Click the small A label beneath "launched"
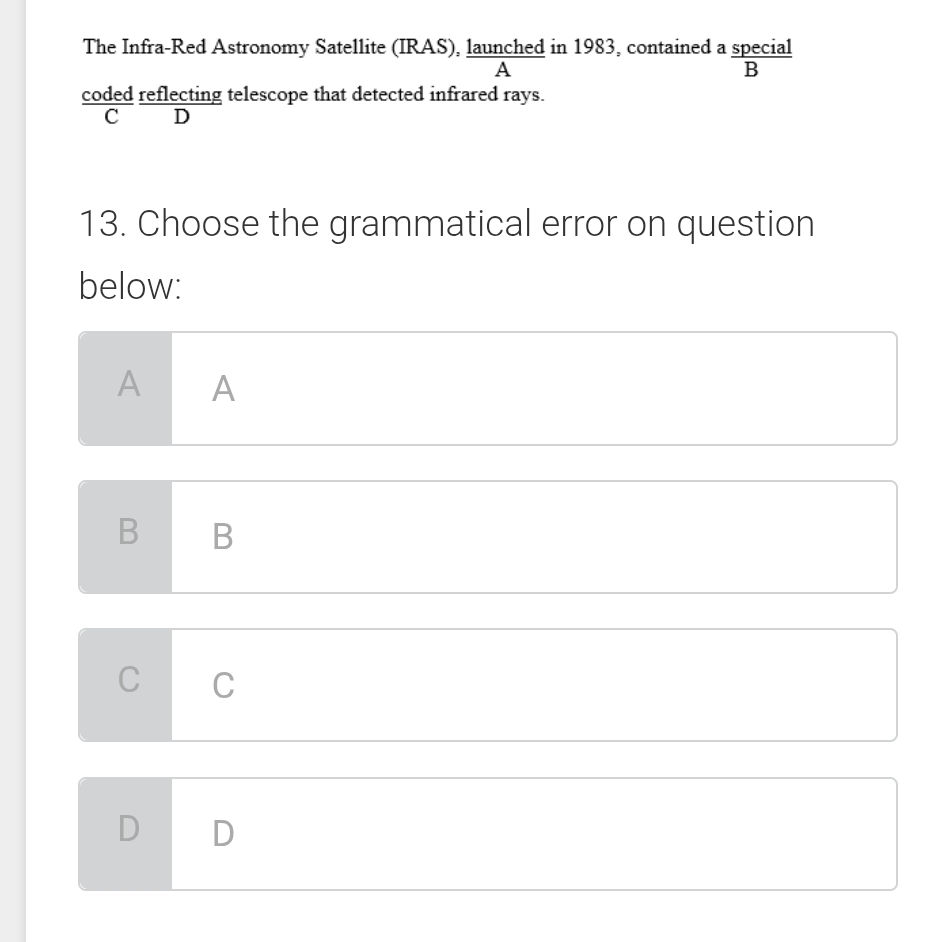 coord(503,70)
